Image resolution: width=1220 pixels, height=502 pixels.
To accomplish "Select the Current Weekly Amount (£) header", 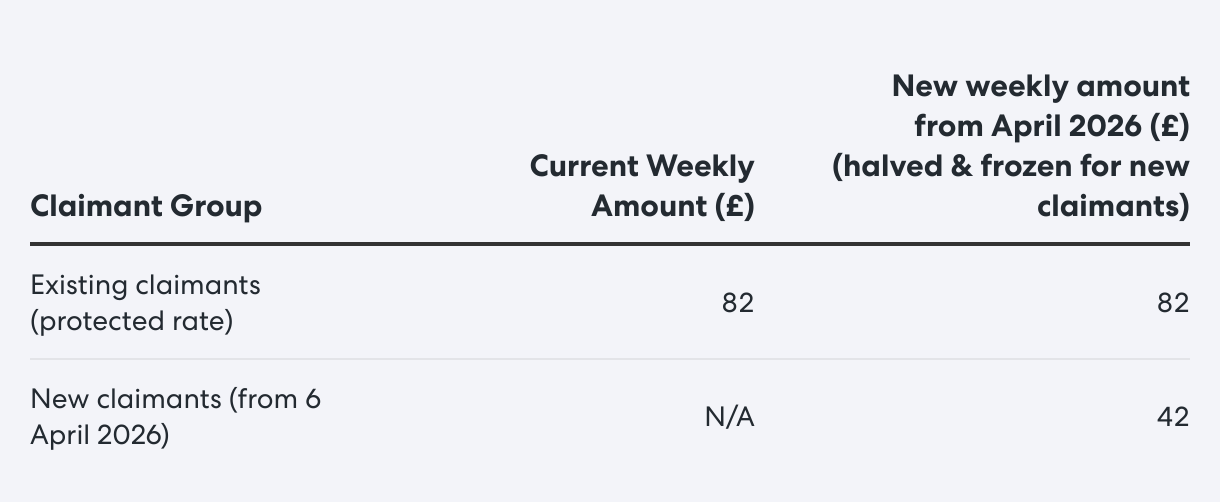I will click(642, 185).
